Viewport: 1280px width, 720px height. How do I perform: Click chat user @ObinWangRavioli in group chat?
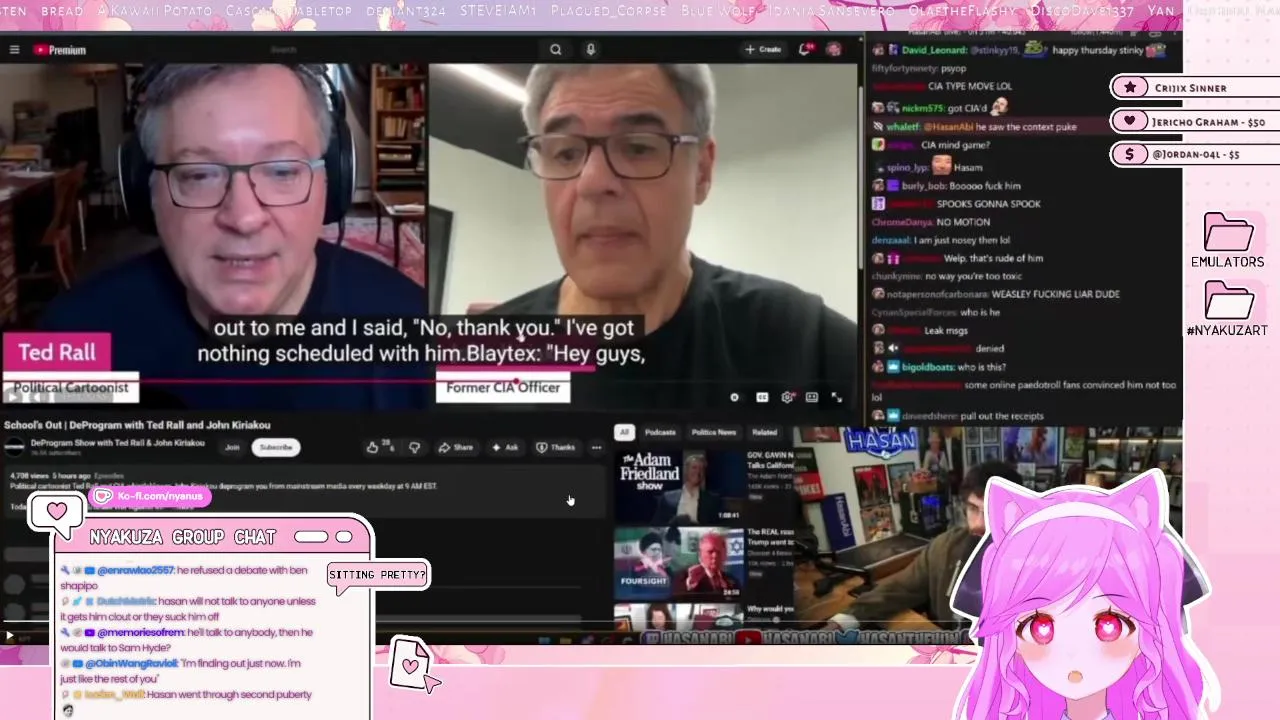click(x=131, y=663)
